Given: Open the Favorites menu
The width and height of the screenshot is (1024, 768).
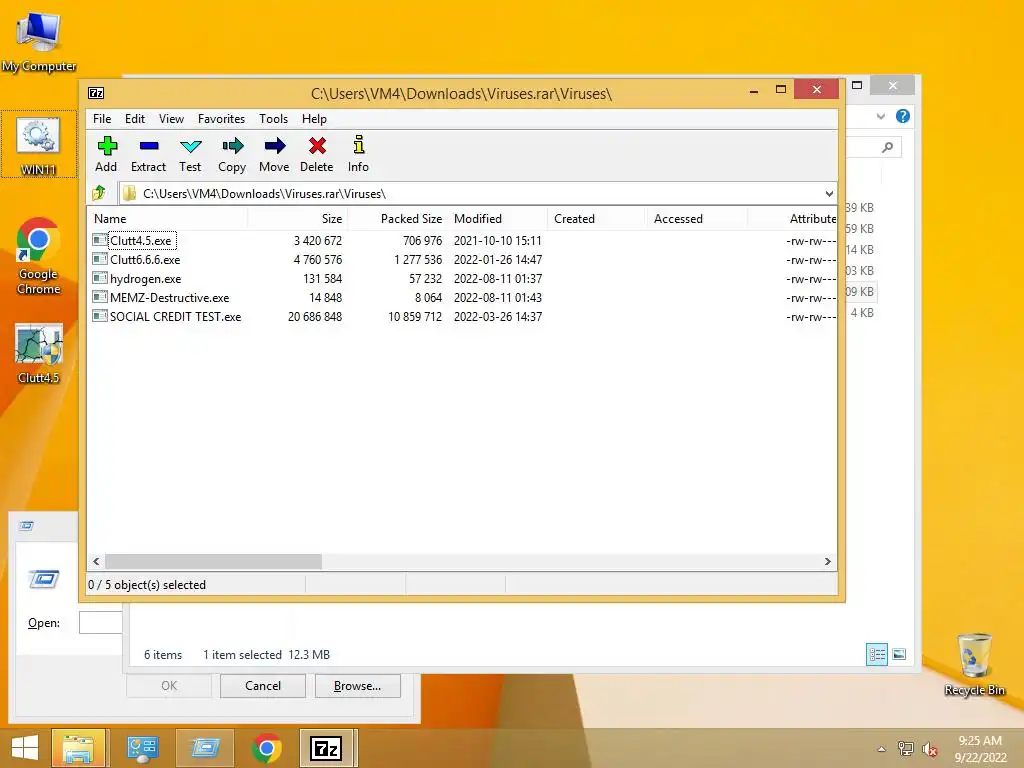Looking at the screenshot, I should point(221,119).
